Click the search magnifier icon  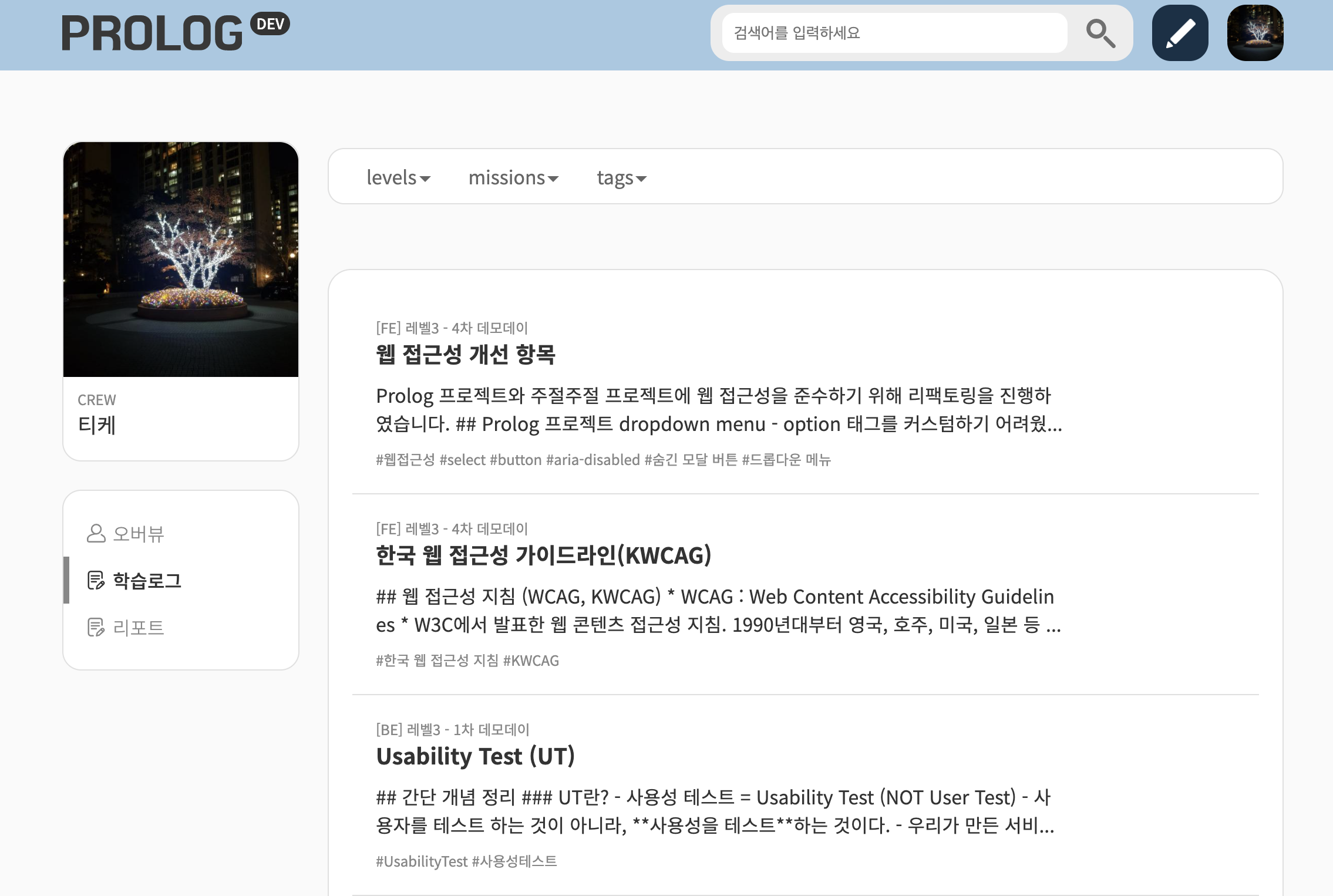tap(1101, 33)
